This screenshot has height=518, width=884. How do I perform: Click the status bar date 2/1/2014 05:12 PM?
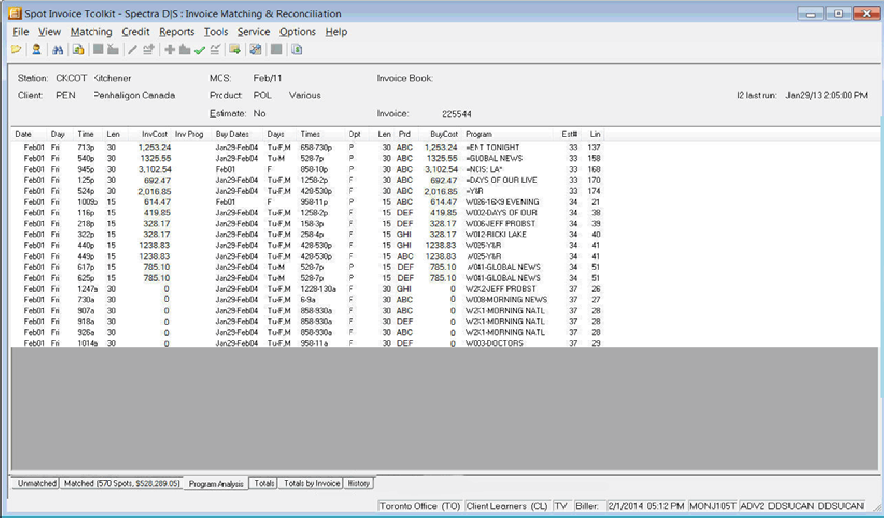pyautogui.click(x=646, y=506)
